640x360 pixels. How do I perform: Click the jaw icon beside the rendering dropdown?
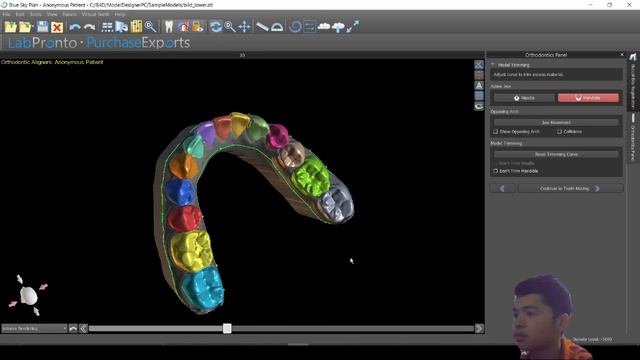point(73,329)
